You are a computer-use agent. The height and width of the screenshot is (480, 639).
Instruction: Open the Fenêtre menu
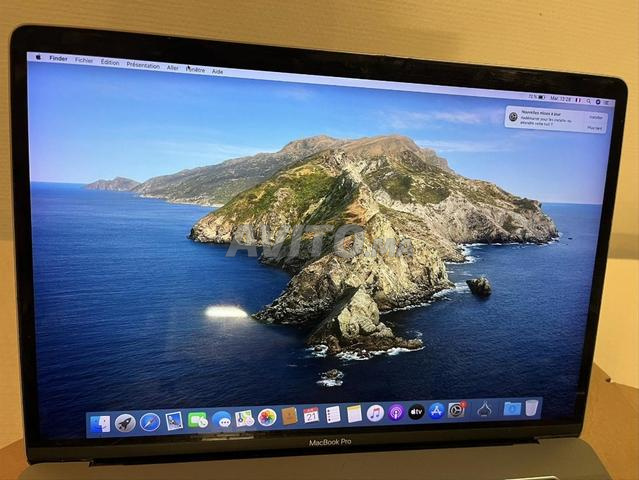point(195,70)
